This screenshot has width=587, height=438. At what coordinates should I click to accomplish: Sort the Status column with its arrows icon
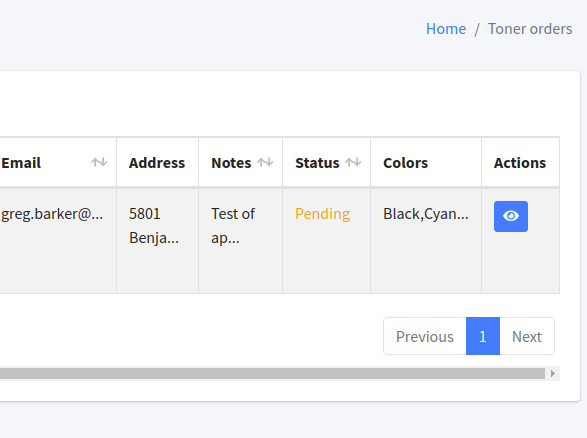[353, 162]
